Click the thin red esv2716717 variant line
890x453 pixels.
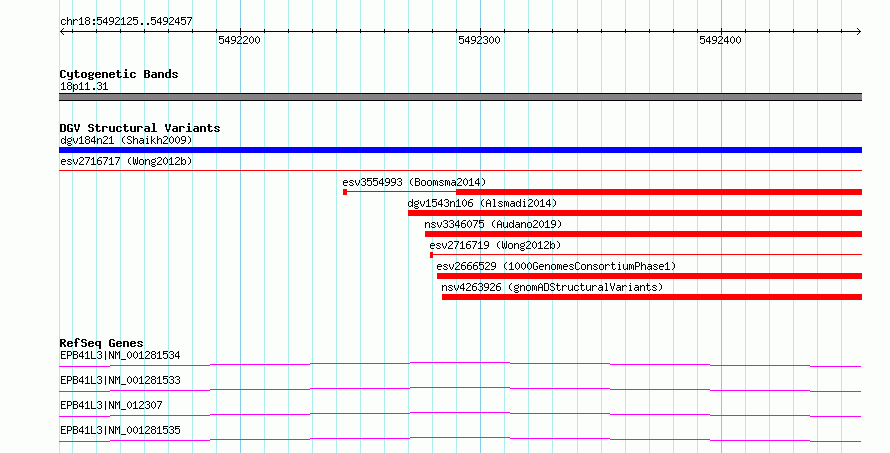coord(460,170)
